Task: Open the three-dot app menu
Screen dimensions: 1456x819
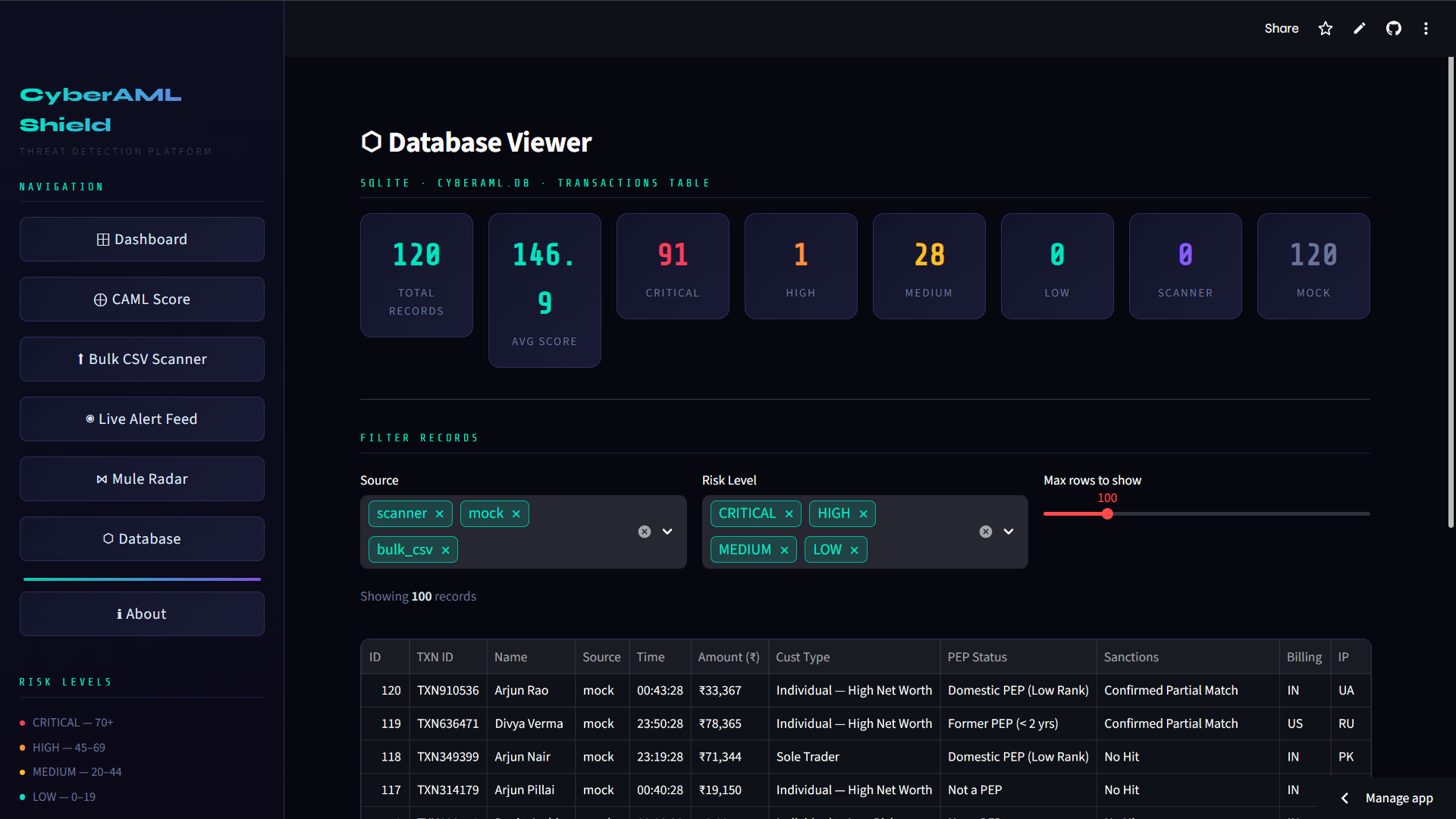Action: coord(1426,29)
